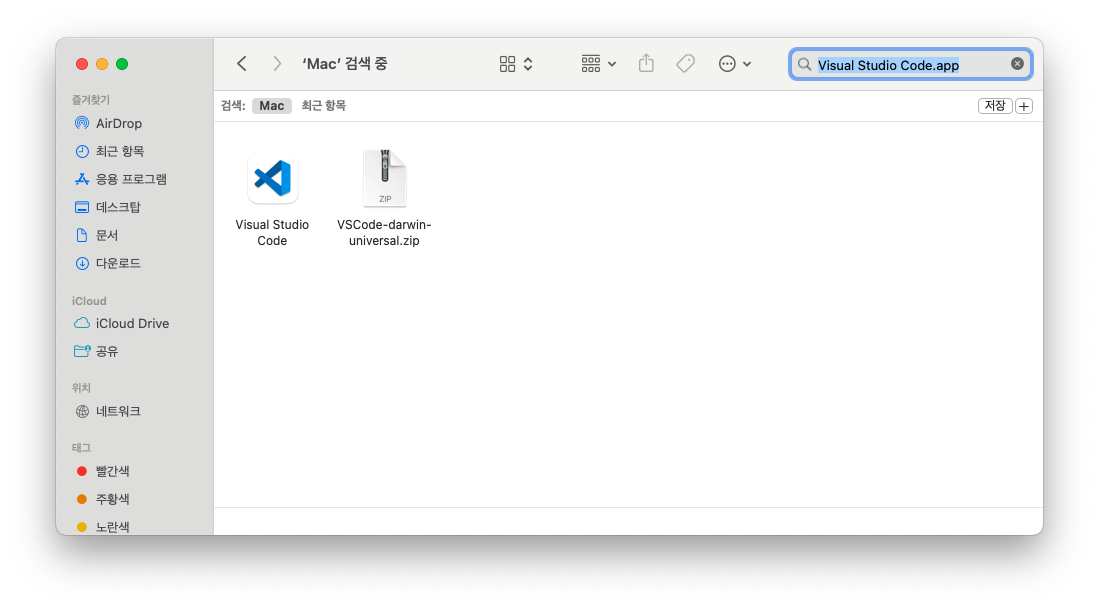Set search scope to Mac
Screen dimensions: 1099x609
click(x=272, y=106)
